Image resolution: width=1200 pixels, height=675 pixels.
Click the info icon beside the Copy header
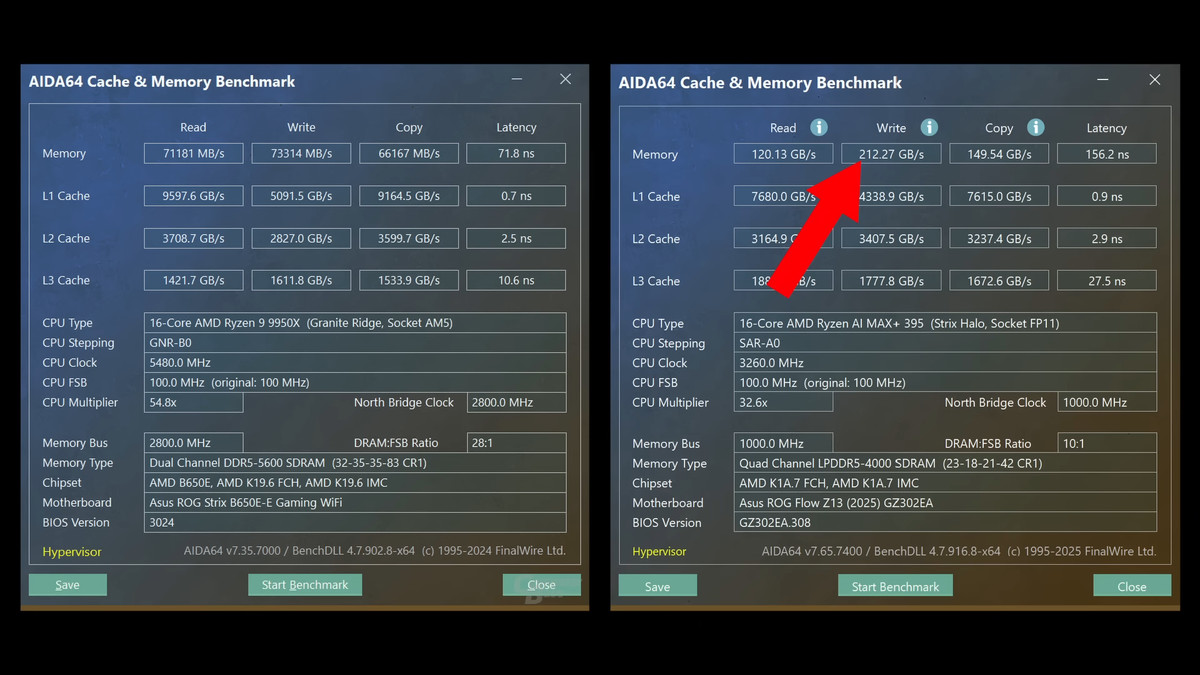[x=1036, y=127]
